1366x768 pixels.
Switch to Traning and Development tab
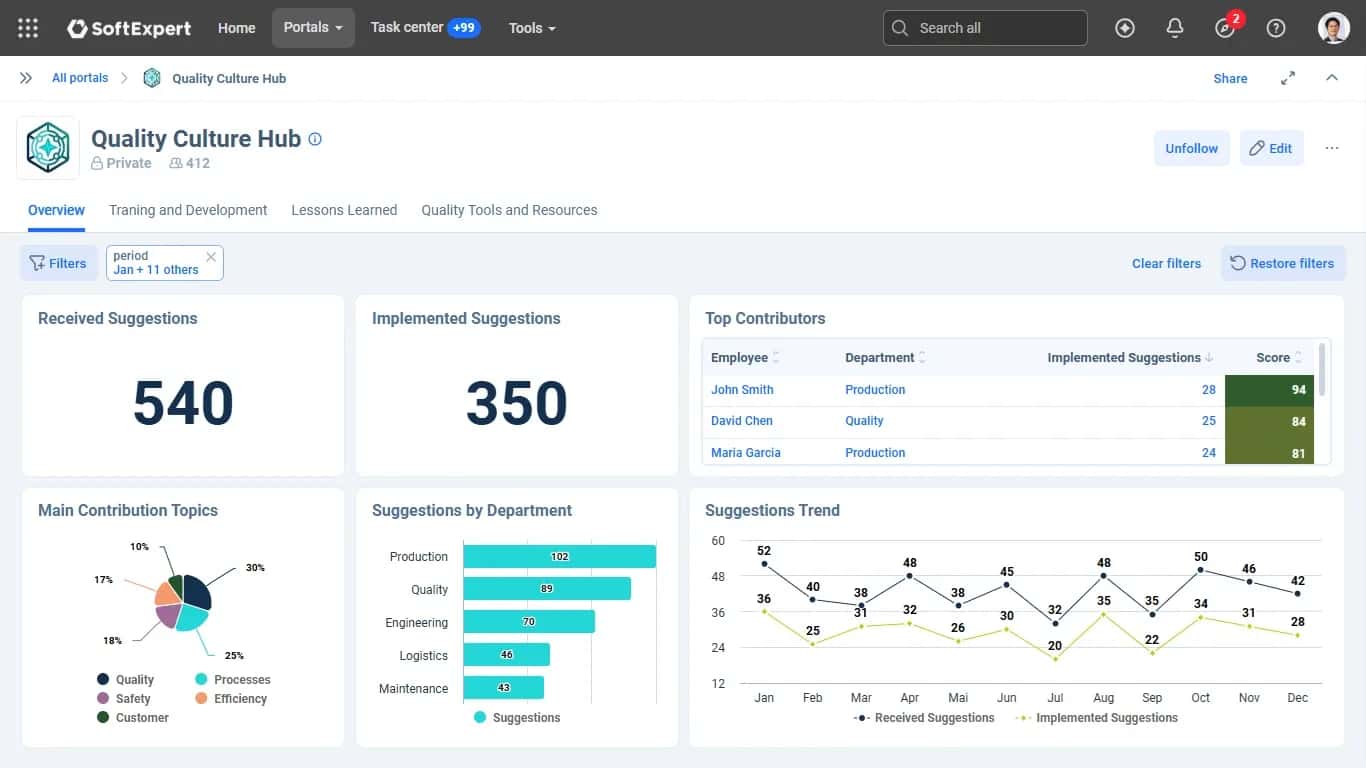coord(188,210)
